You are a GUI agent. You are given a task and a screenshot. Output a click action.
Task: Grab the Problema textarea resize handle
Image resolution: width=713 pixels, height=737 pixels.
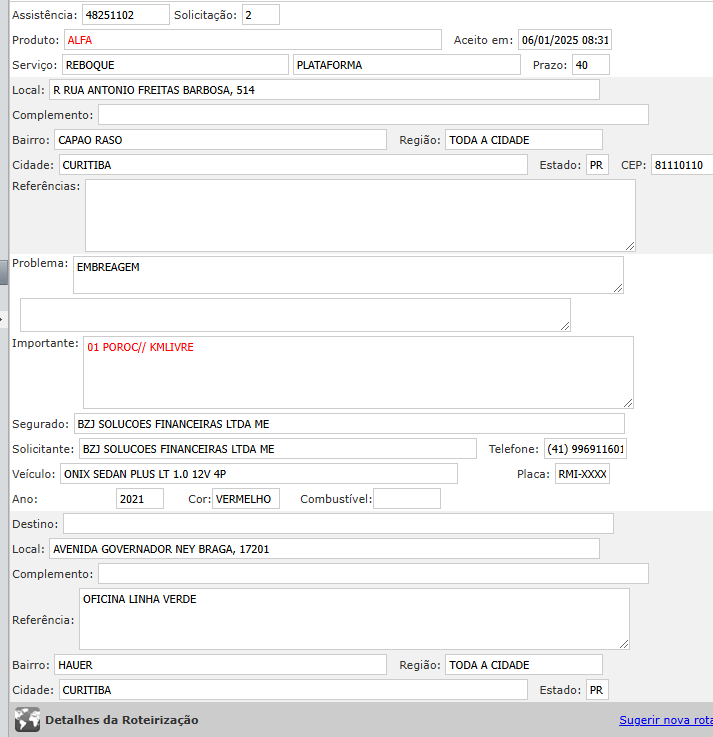click(x=618, y=288)
